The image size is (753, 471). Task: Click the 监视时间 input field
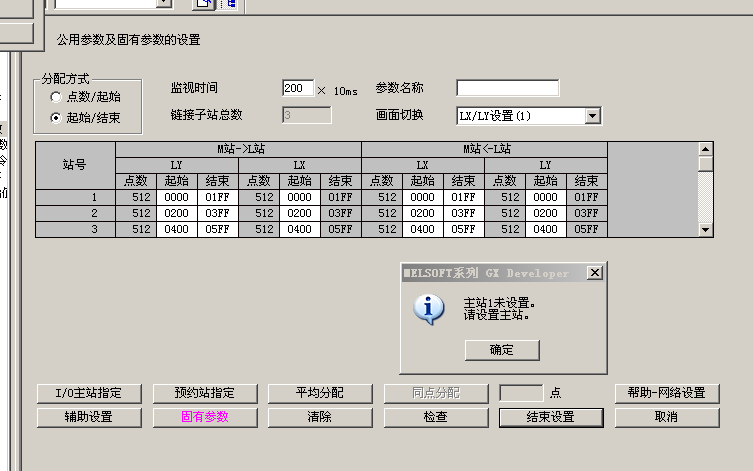(297, 89)
